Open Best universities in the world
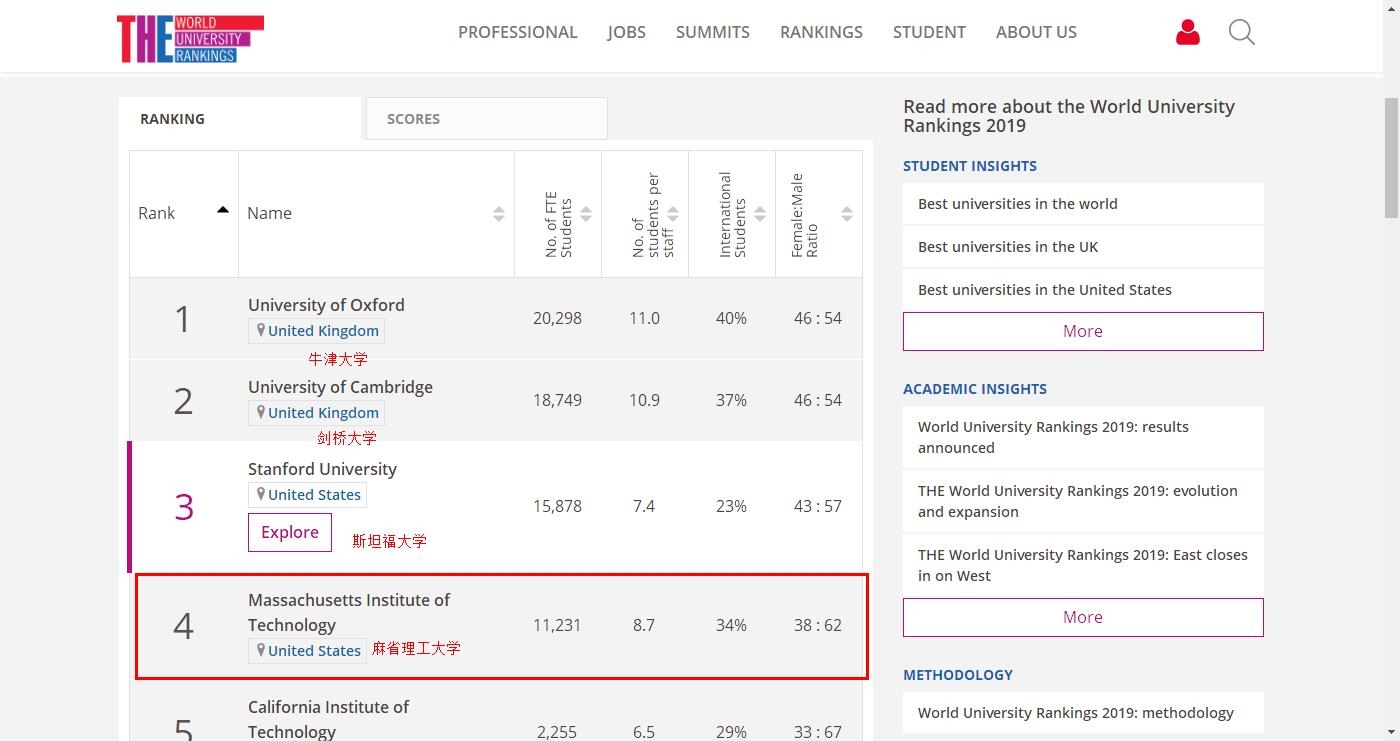The height and width of the screenshot is (741, 1400). tap(1083, 204)
